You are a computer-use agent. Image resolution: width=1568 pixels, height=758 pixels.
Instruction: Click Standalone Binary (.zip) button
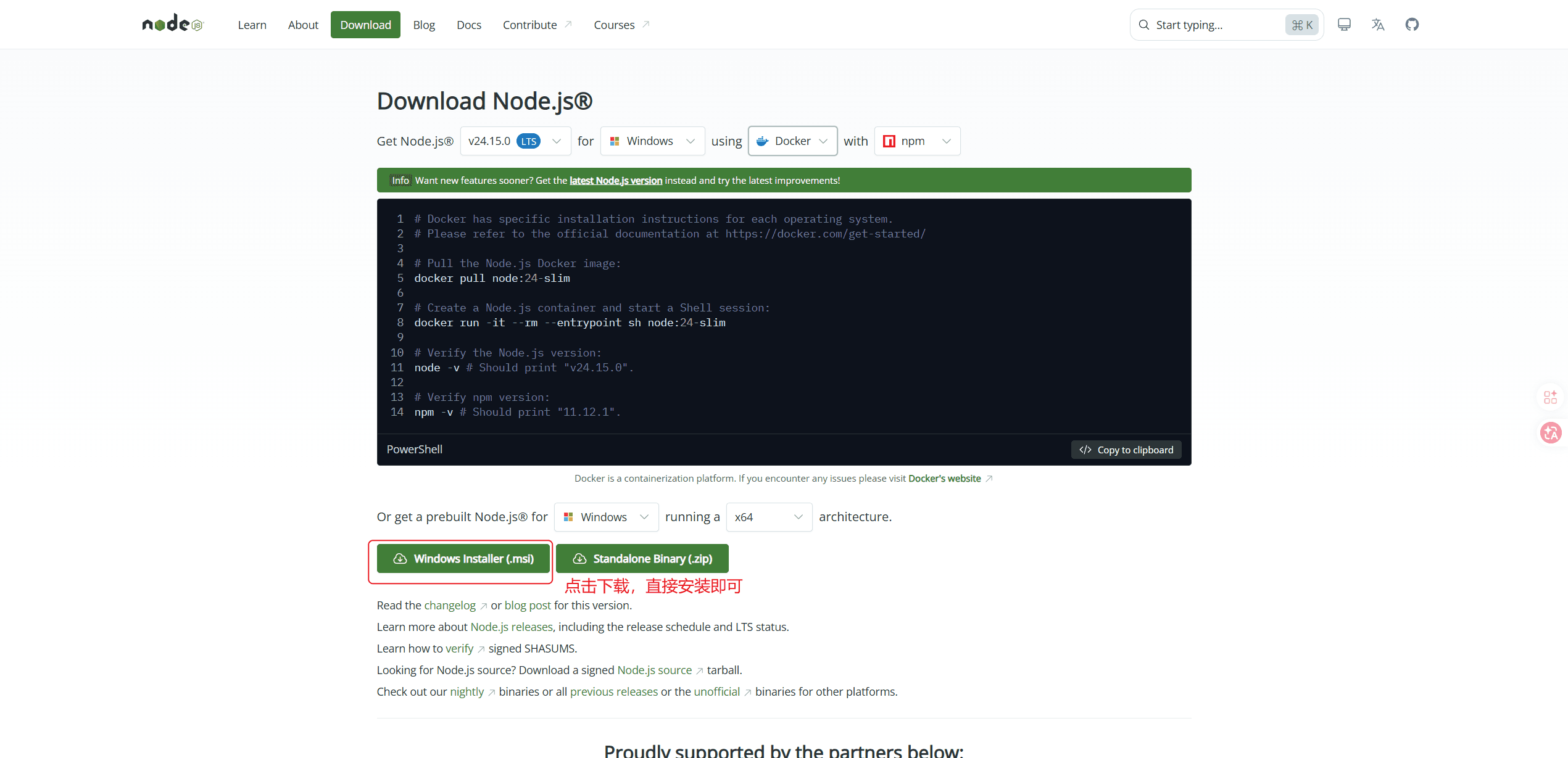[642, 559]
